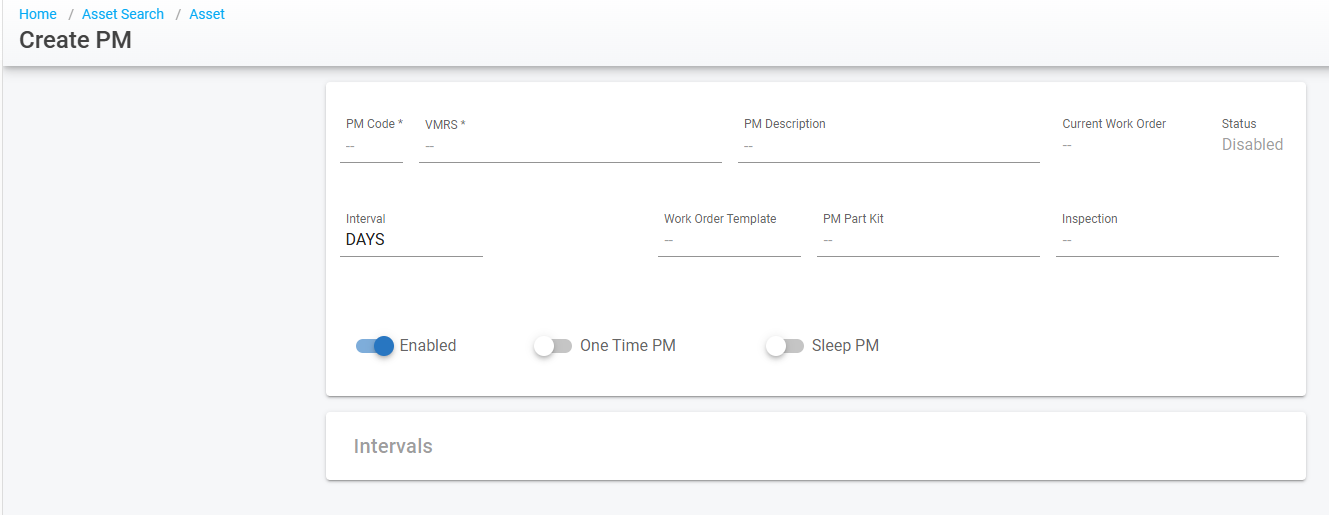Screen dimensions: 1329x515
Task: Click the Enabled toggle label text
Action: (x=428, y=346)
